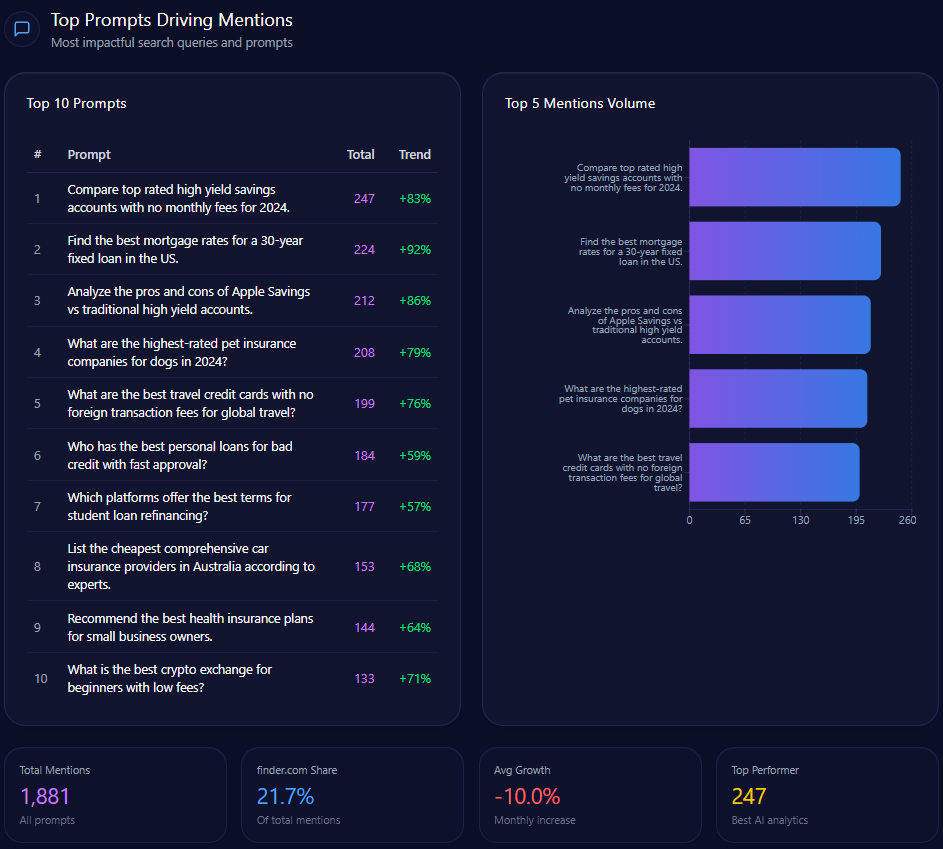Image resolution: width=943 pixels, height=849 pixels.
Task: Click the travel credit cards chart bar
Action: click(774, 472)
